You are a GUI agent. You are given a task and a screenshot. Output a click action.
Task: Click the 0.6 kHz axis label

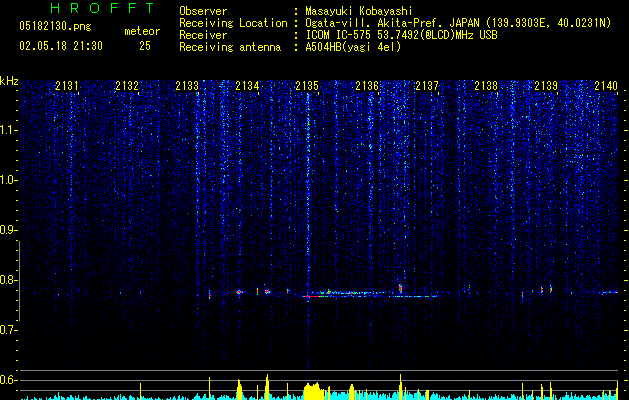click(7, 380)
